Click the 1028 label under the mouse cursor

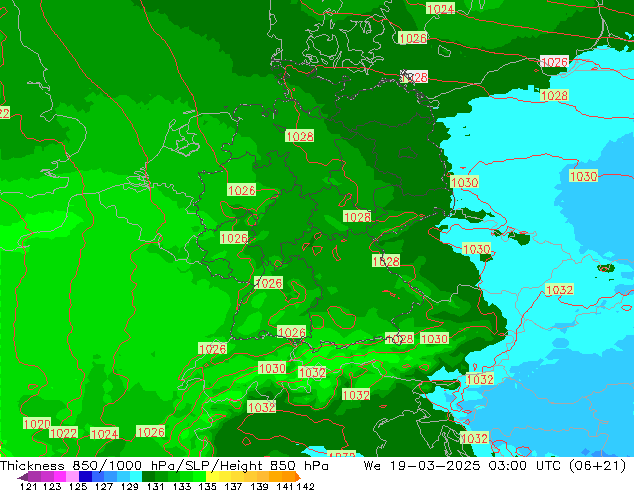(414, 77)
